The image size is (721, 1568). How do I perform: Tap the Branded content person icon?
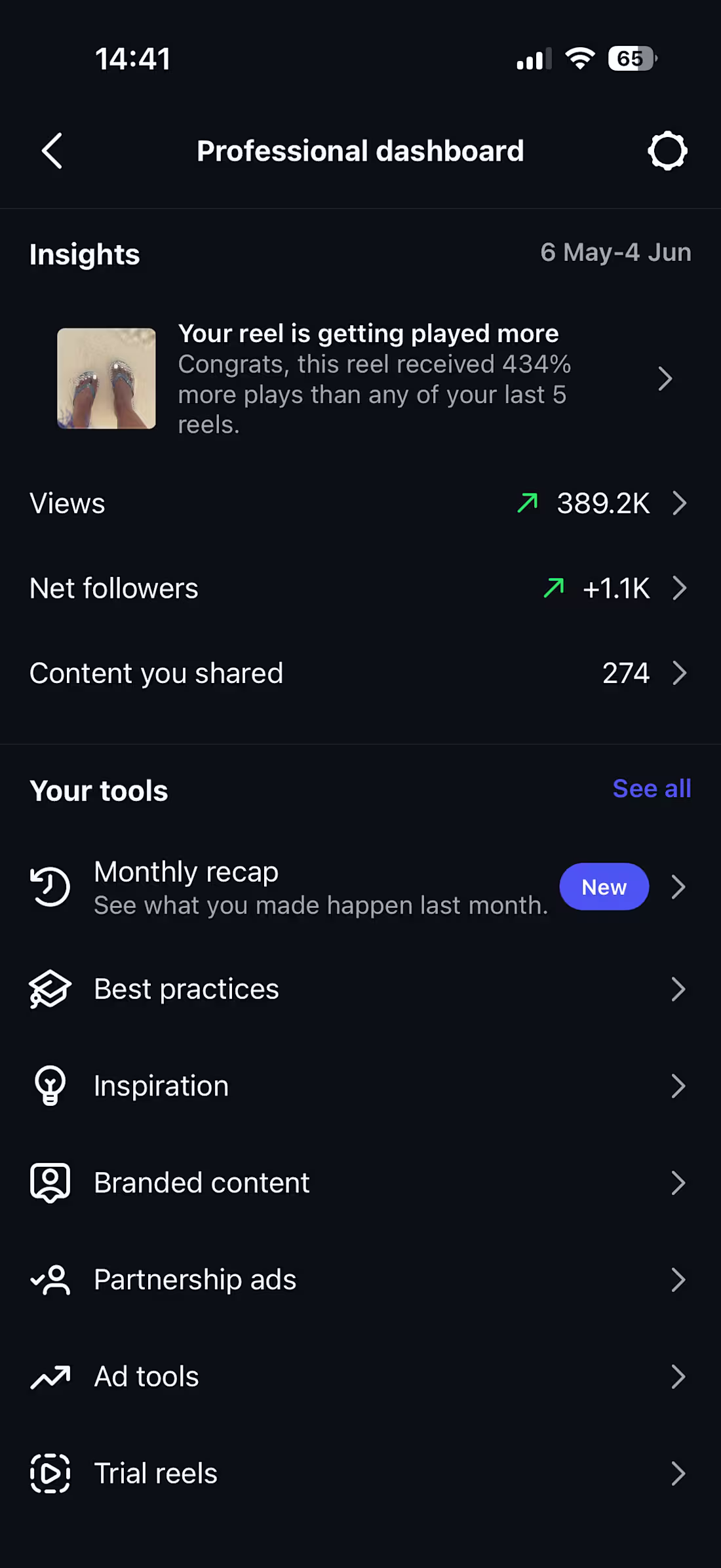coord(50,1183)
